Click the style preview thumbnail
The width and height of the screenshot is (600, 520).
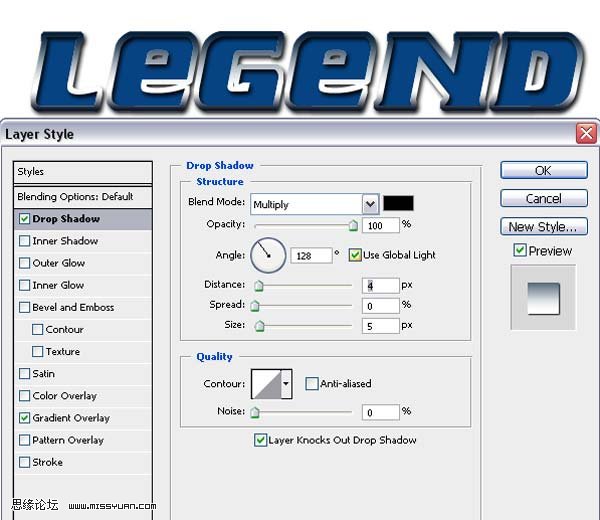click(543, 298)
